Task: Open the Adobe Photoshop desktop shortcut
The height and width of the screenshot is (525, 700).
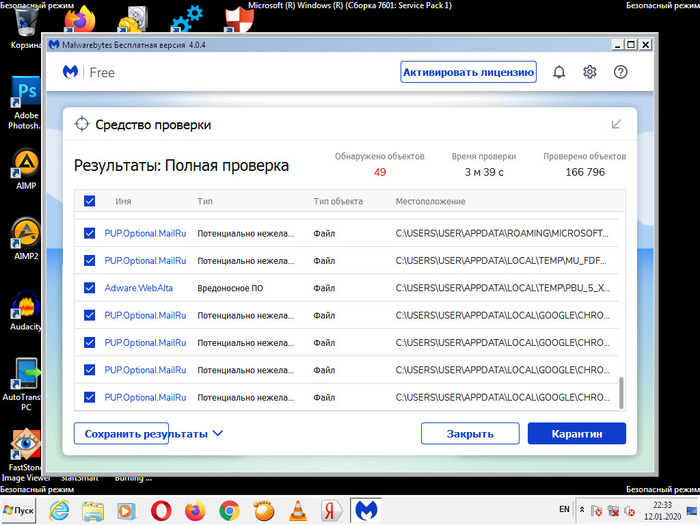Action: (x=25, y=104)
